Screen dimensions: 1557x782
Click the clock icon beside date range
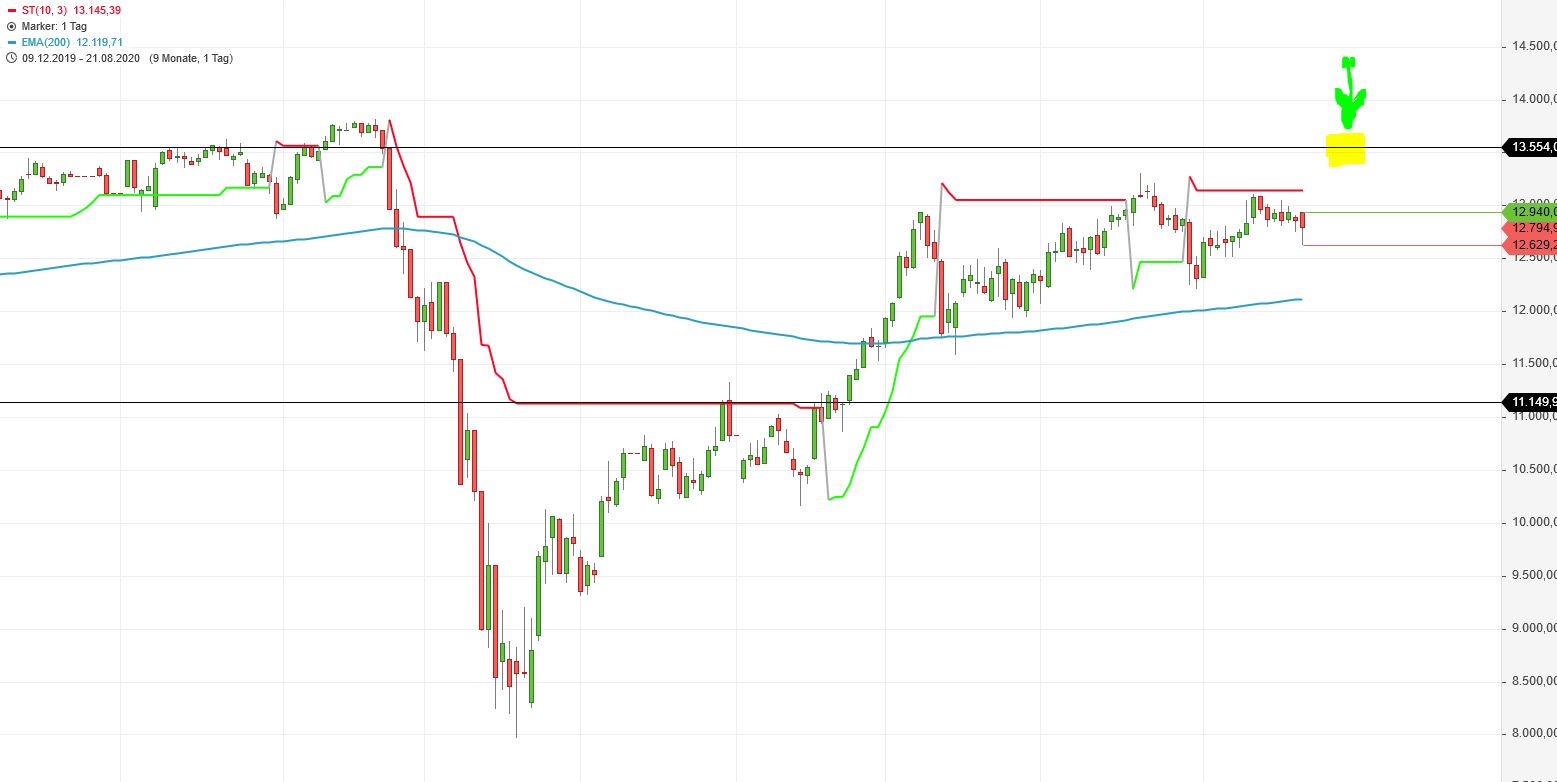coord(11,58)
